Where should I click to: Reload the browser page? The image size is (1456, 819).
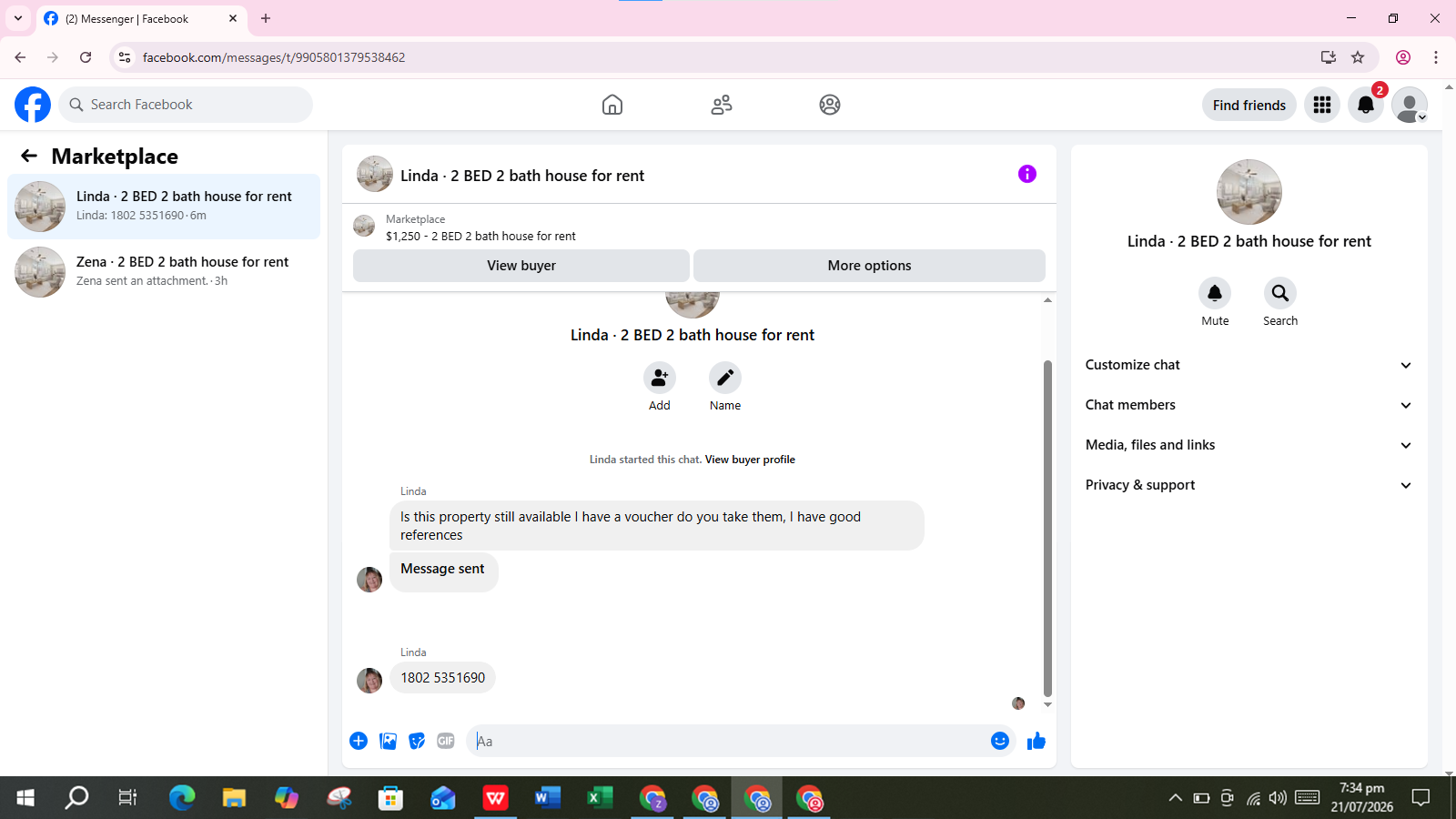tap(86, 57)
